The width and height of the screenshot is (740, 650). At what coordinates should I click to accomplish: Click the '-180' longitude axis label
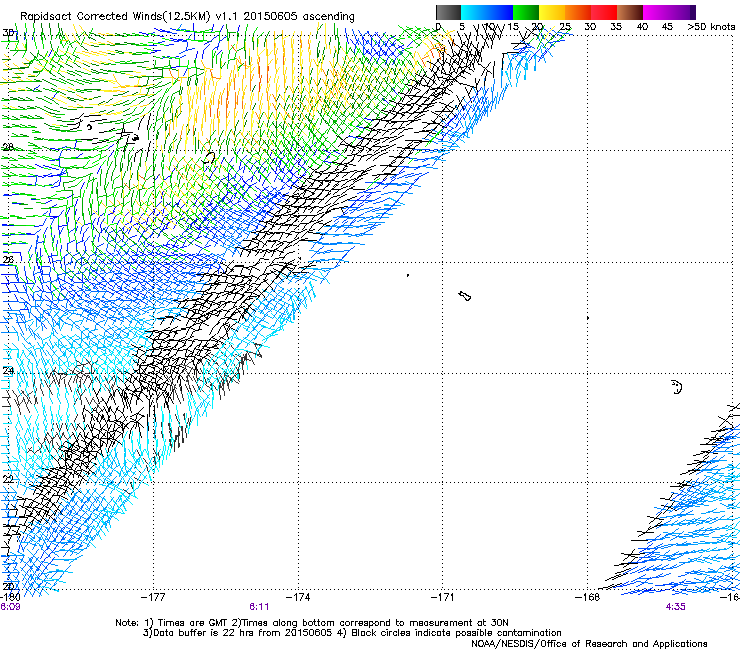10,597
